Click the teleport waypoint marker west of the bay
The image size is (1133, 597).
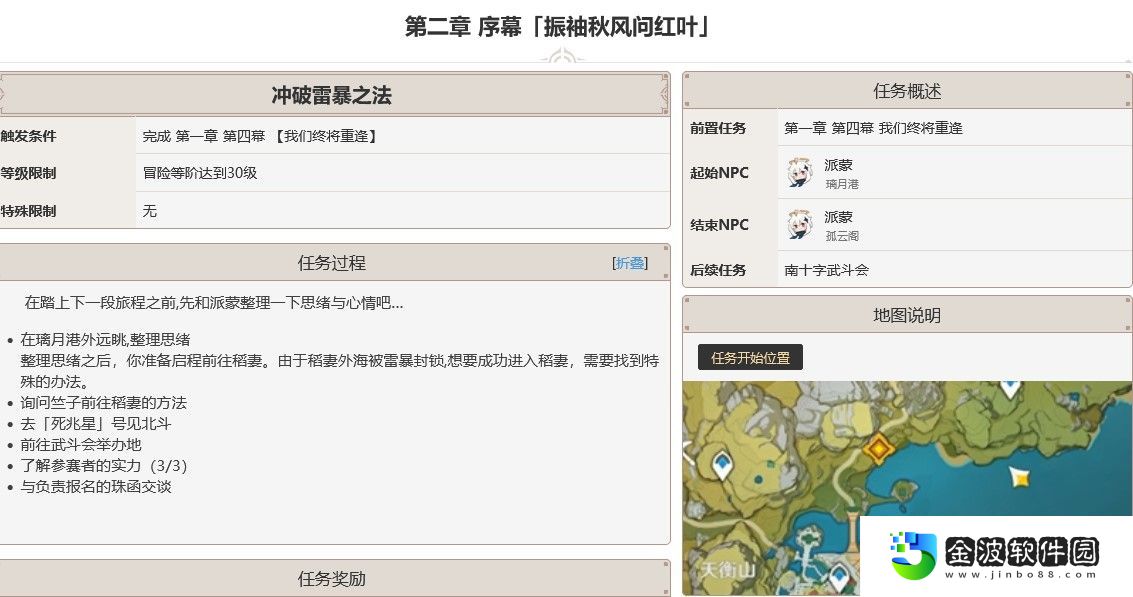click(723, 463)
